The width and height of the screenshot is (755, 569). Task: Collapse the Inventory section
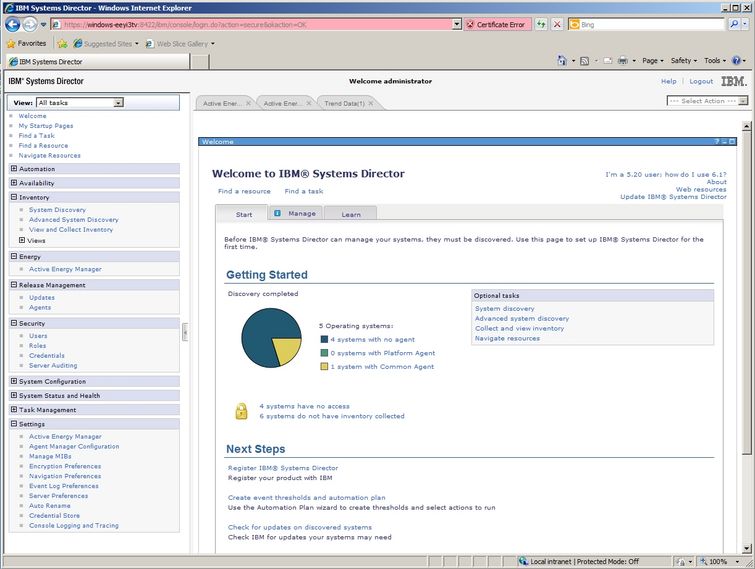14,197
